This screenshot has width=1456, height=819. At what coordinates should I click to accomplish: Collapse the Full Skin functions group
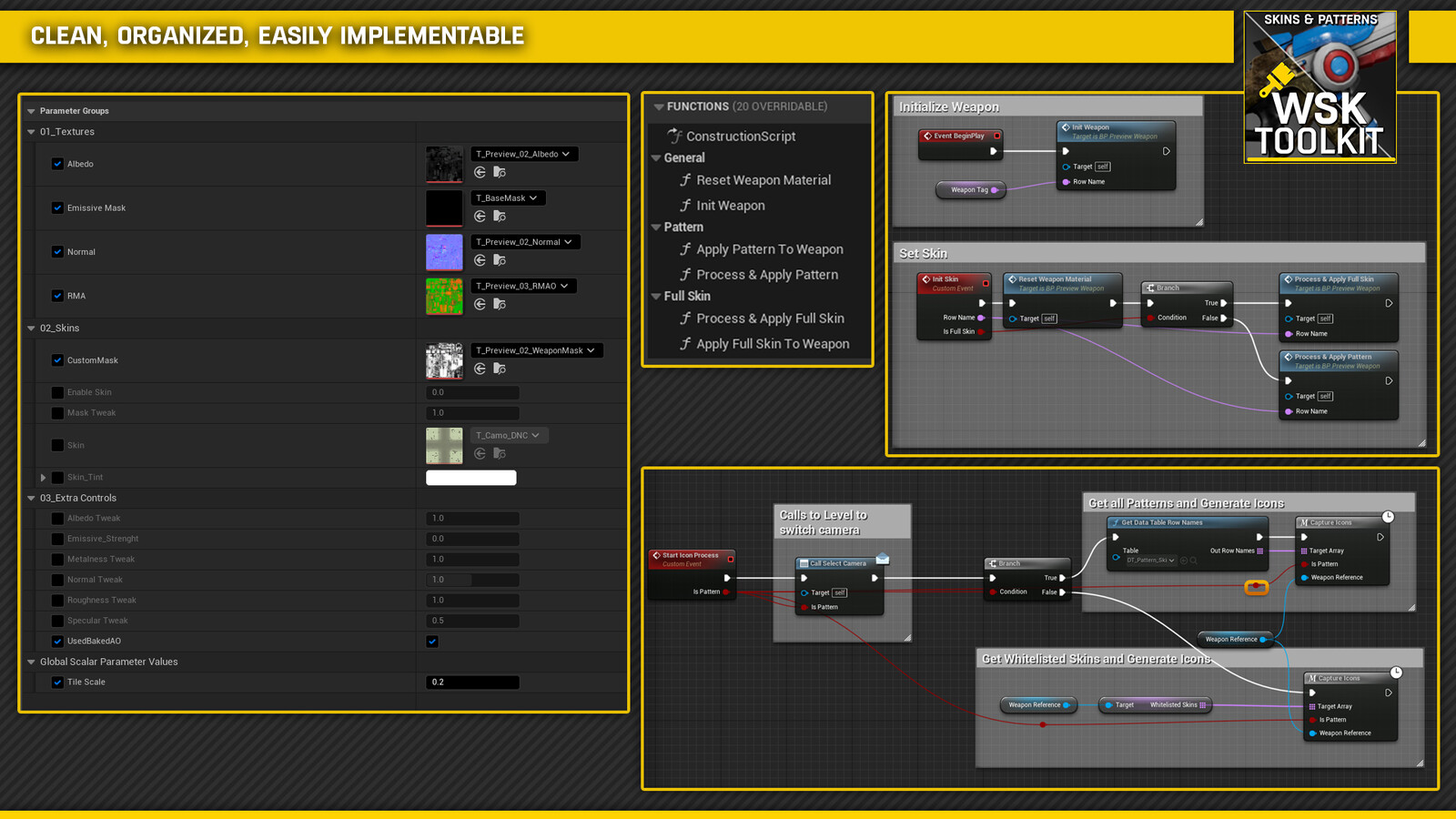click(657, 296)
